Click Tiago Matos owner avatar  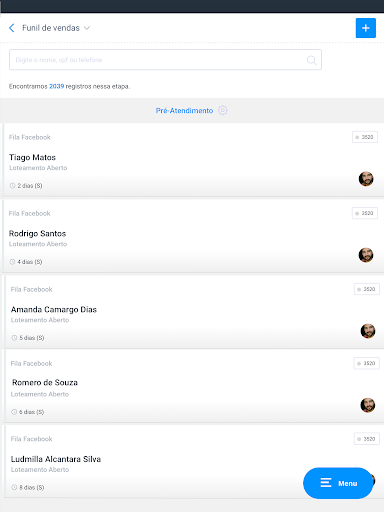[x=366, y=179]
